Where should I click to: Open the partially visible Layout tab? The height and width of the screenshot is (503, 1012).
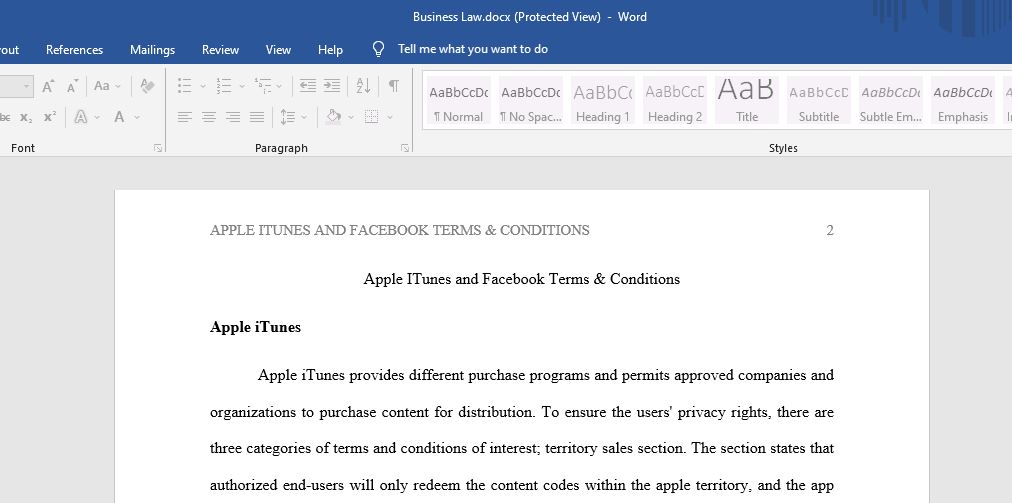[10, 50]
